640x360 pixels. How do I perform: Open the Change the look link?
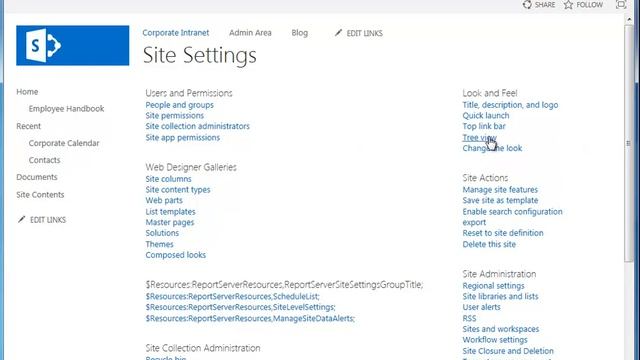click(492, 148)
